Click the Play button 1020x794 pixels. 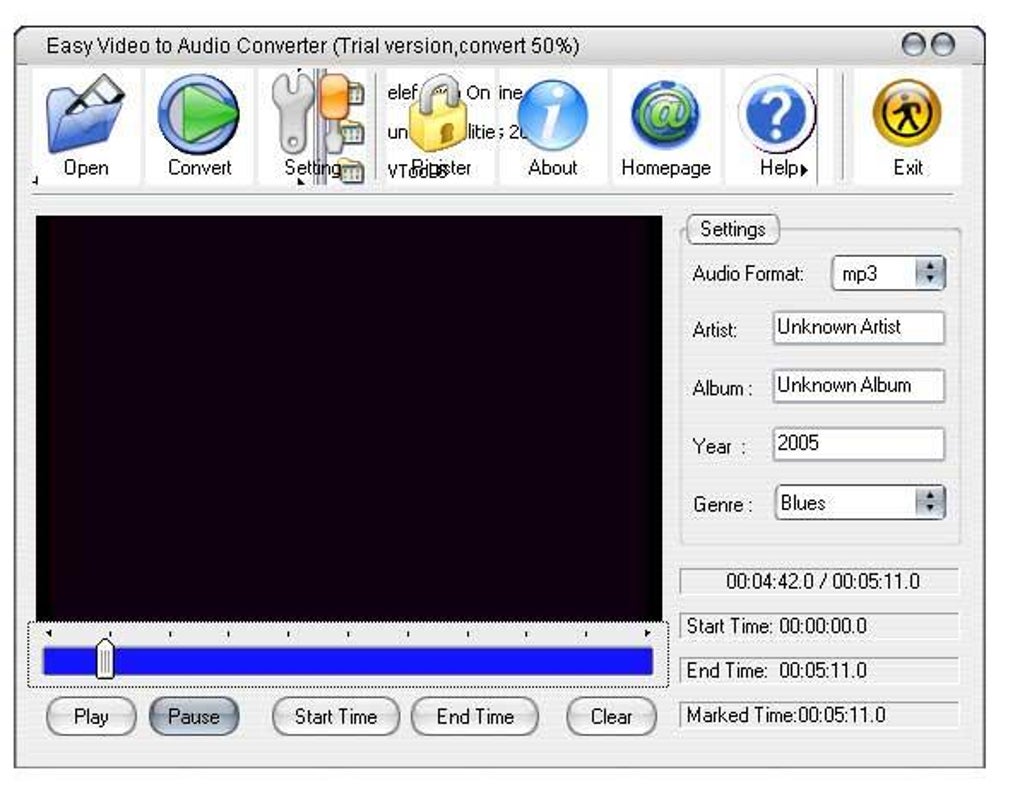pyautogui.click(x=91, y=717)
